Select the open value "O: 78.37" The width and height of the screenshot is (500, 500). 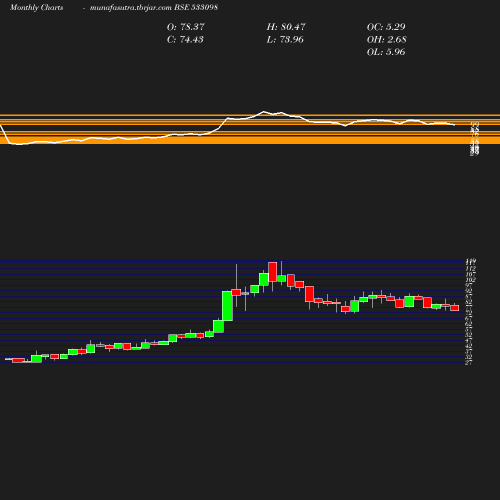186,27
